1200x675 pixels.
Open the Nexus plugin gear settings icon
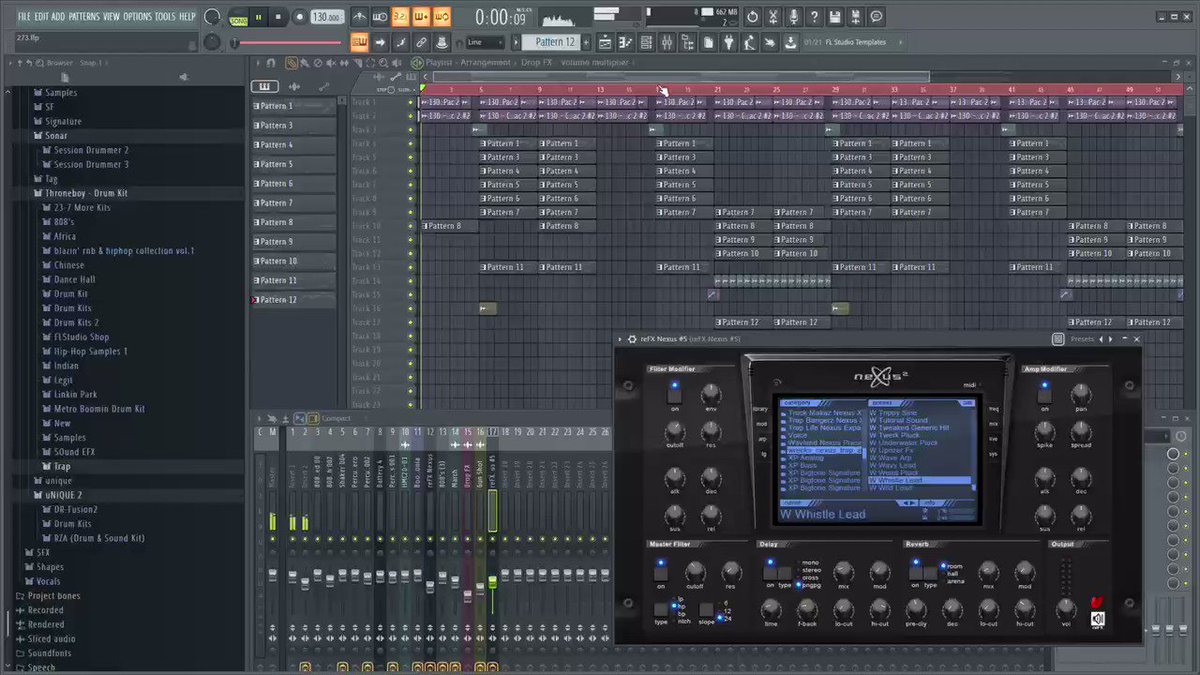tap(633, 339)
